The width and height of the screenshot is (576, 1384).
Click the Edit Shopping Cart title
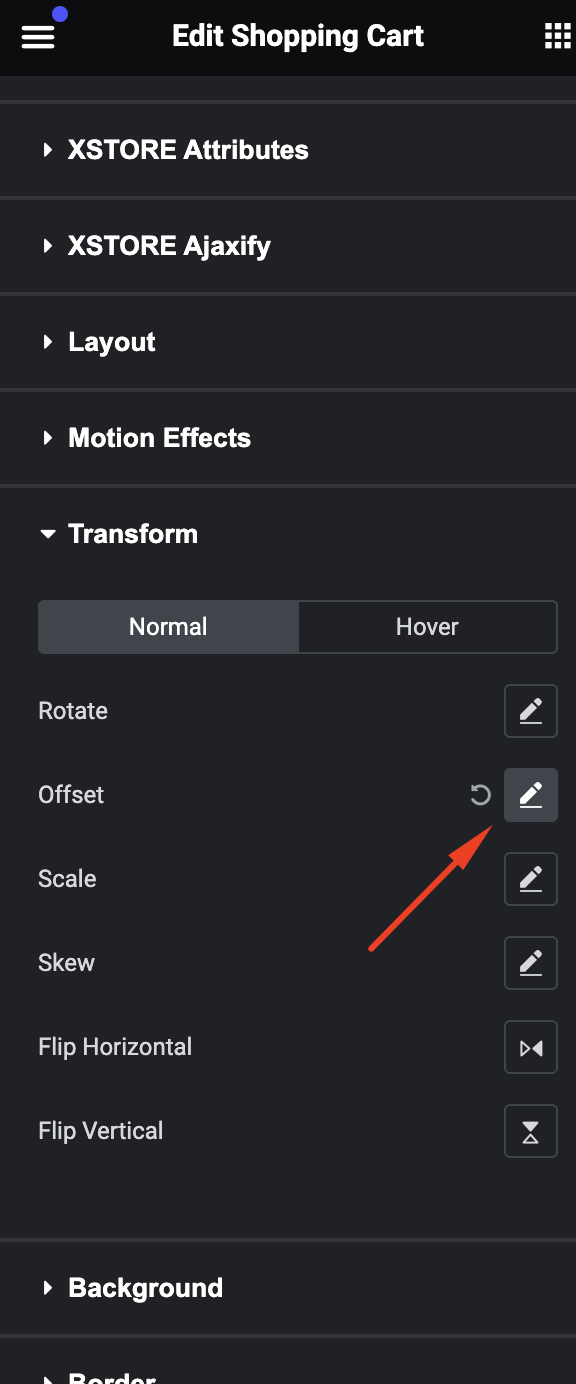[x=298, y=37]
